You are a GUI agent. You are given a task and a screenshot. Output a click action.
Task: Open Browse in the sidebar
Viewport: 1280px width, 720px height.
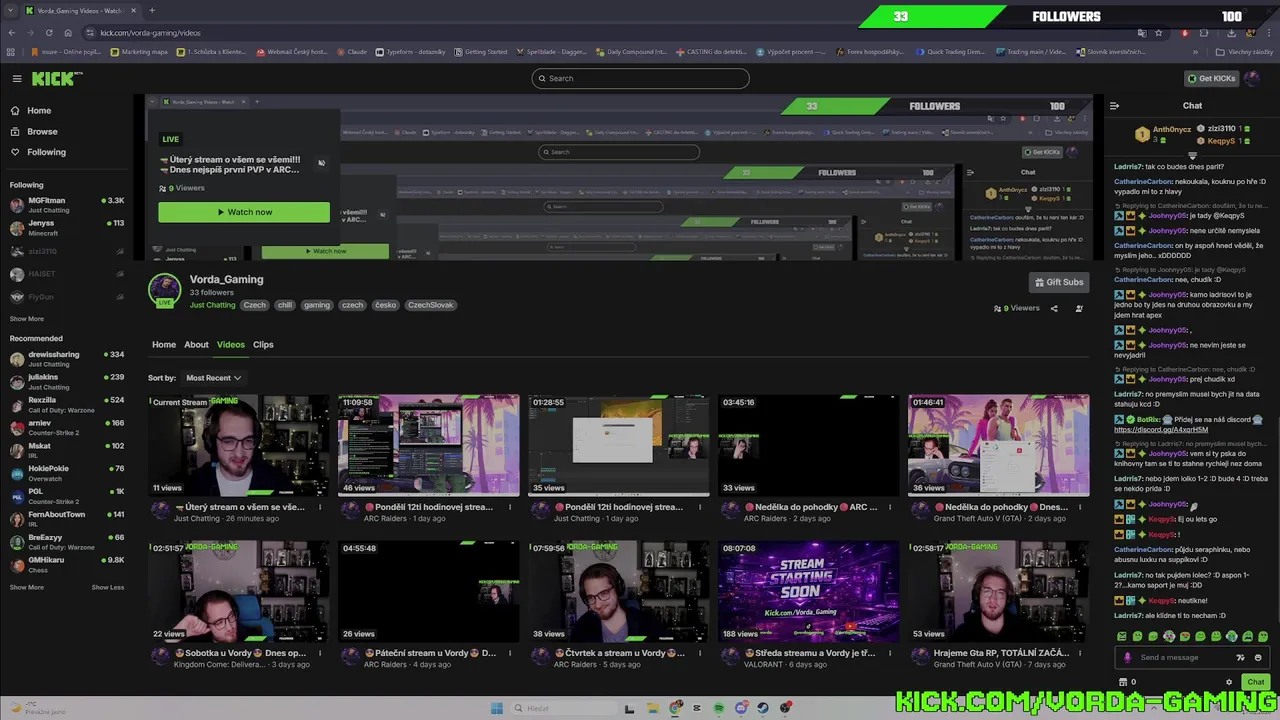click(42, 132)
